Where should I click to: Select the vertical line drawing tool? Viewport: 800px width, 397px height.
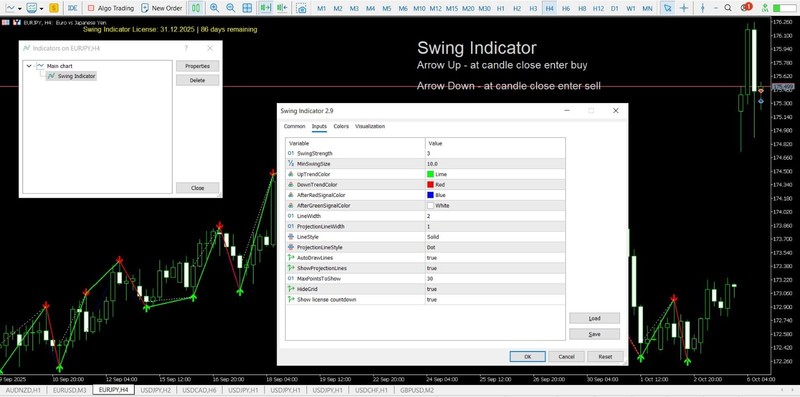(704, 8)
